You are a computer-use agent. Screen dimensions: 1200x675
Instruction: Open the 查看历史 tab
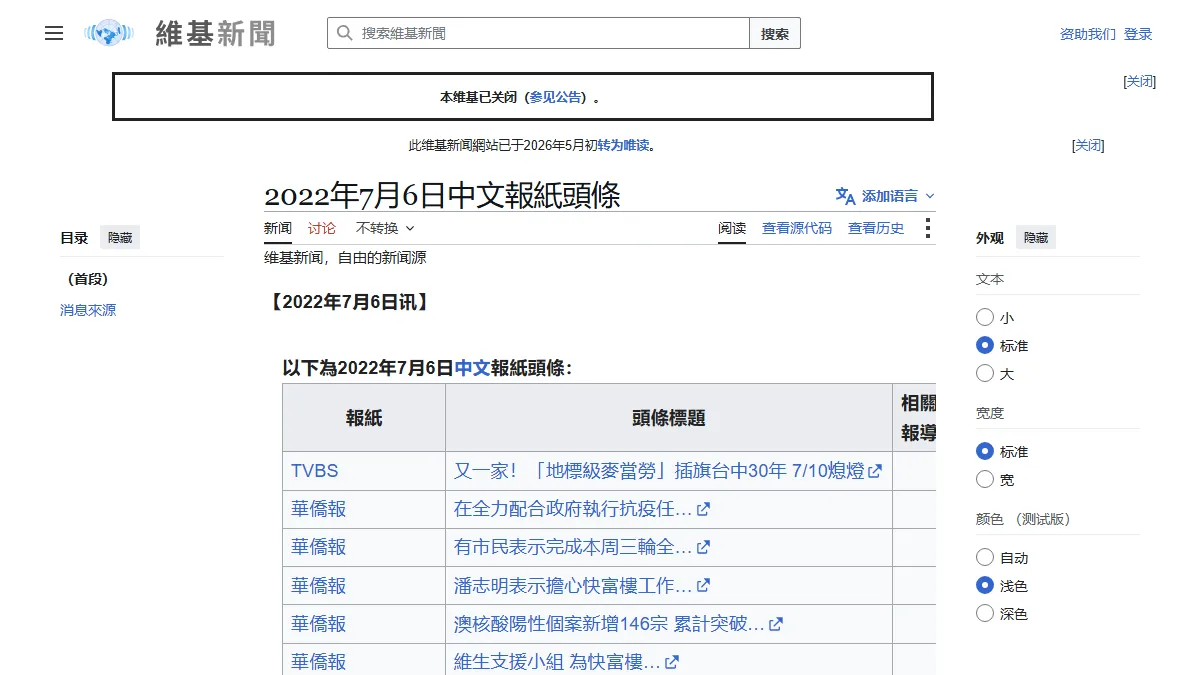coord(876,228)
